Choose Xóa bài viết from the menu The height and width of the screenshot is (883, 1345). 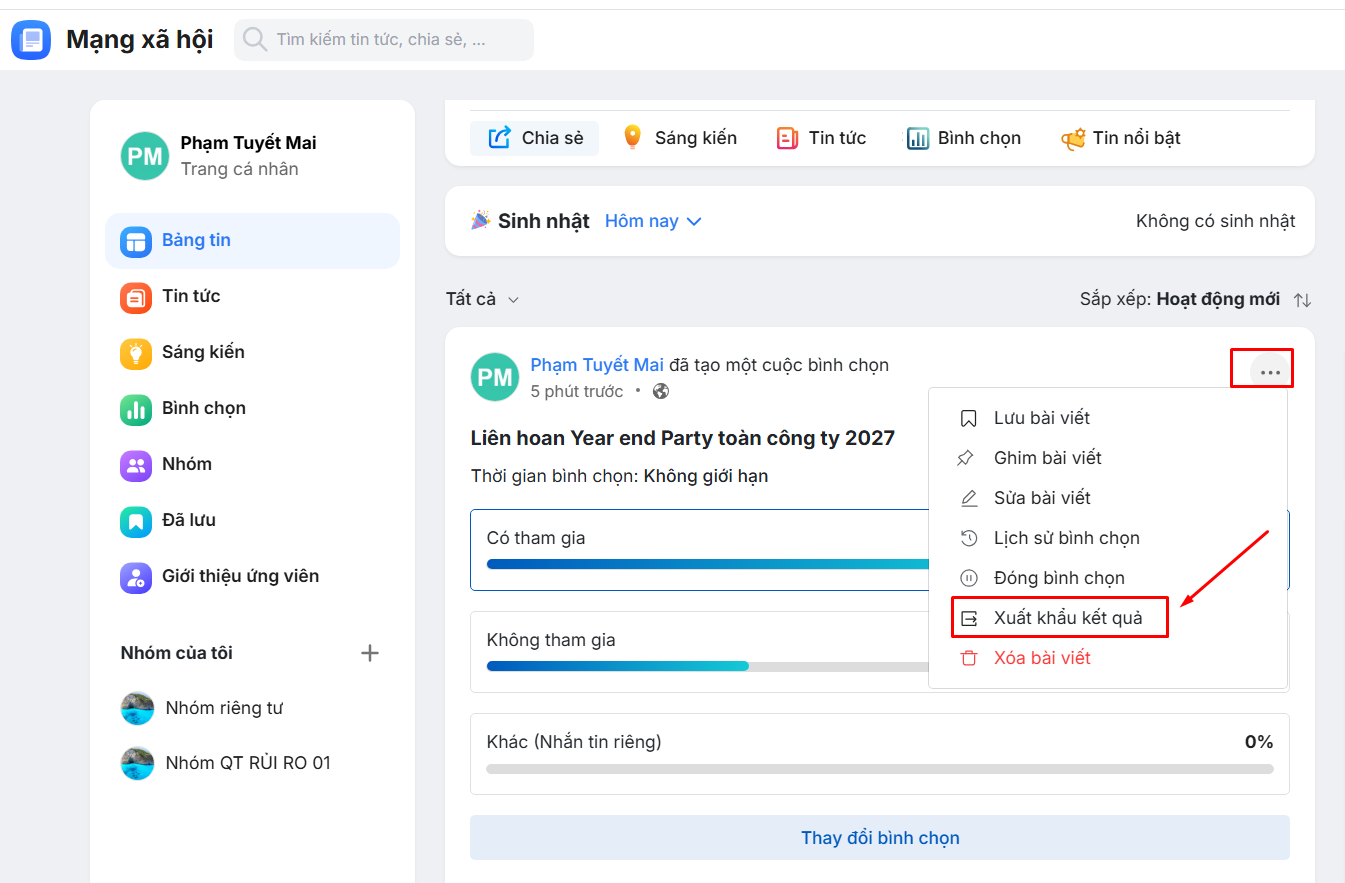point(1041,658)
